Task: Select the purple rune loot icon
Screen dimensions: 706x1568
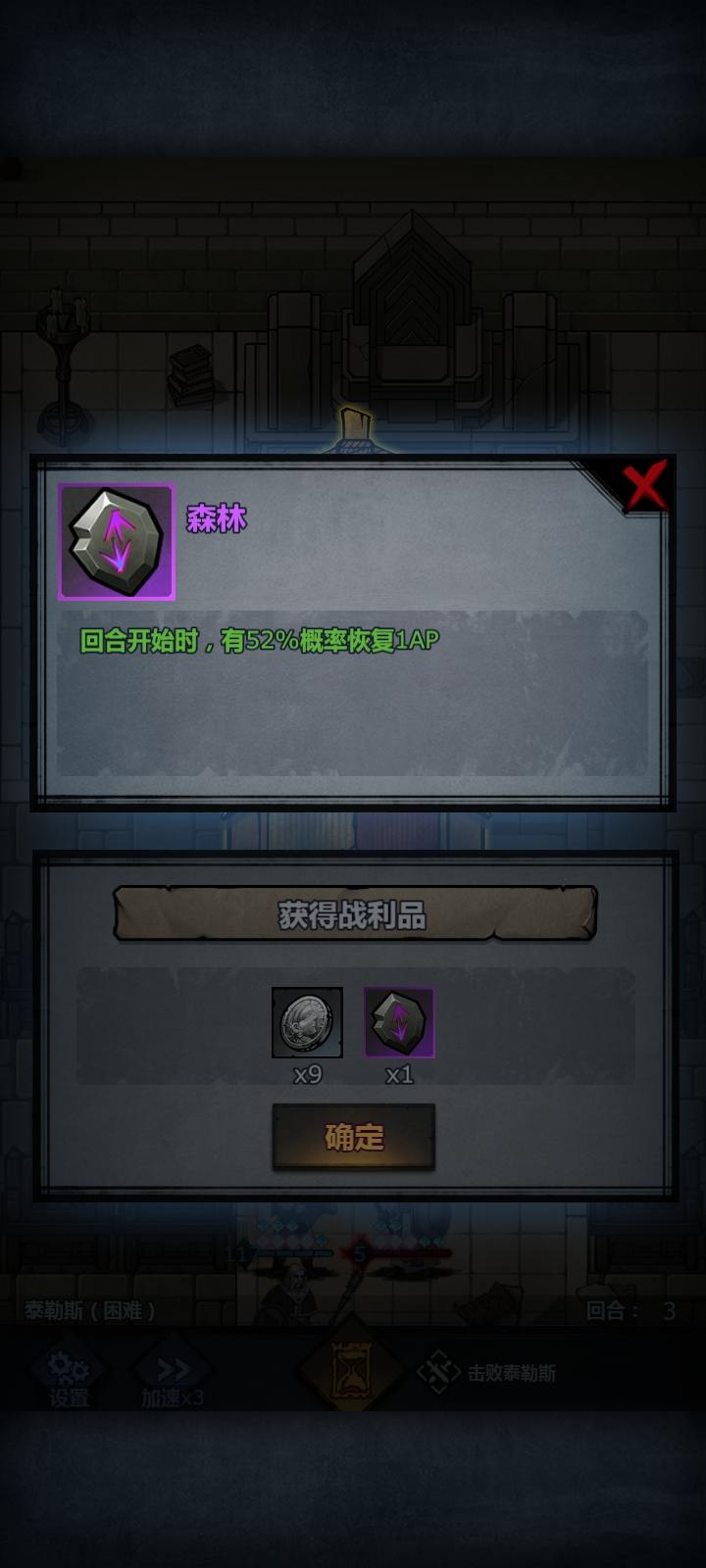Action: pos(399,1022)
